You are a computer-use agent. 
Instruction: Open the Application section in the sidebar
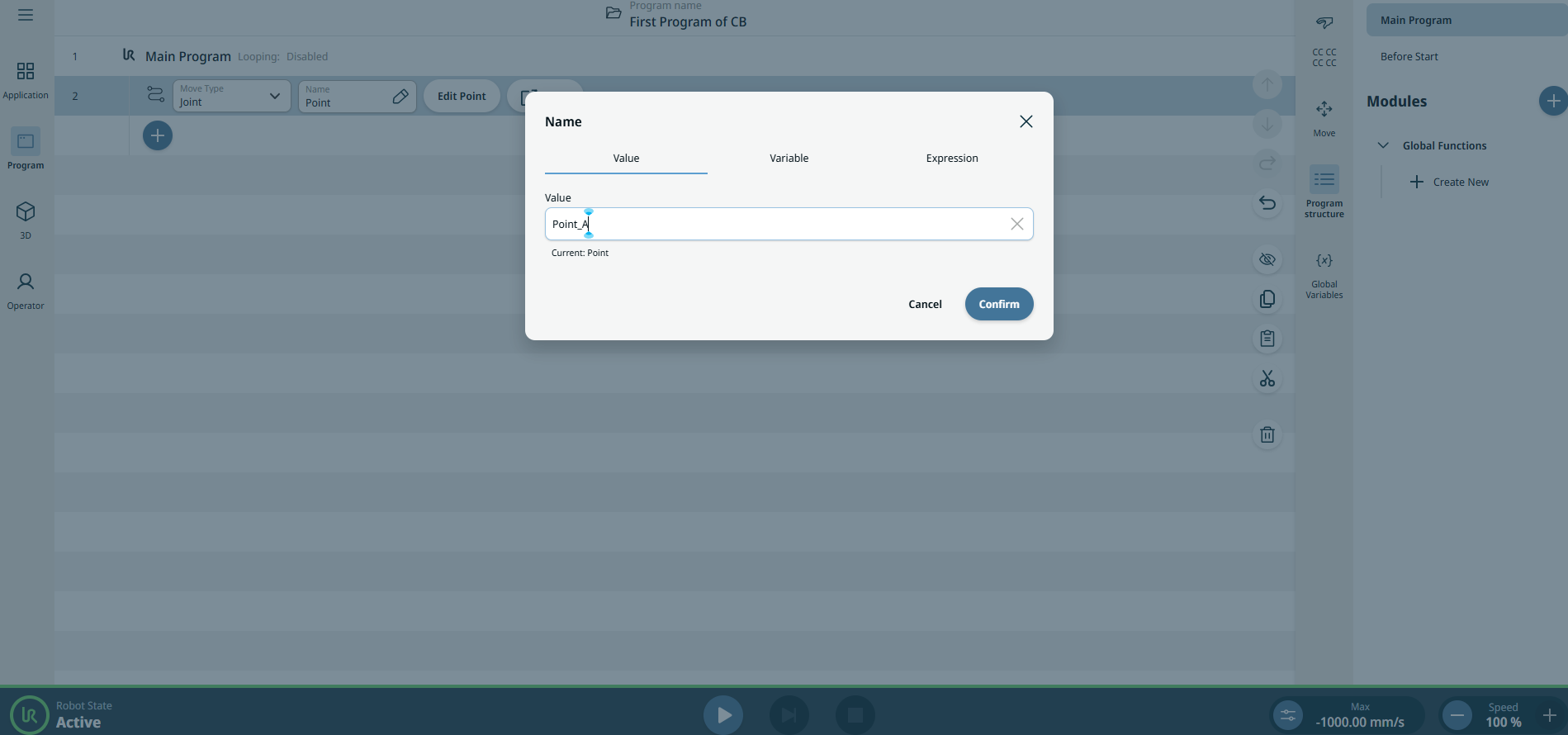[x=26, y=80]
